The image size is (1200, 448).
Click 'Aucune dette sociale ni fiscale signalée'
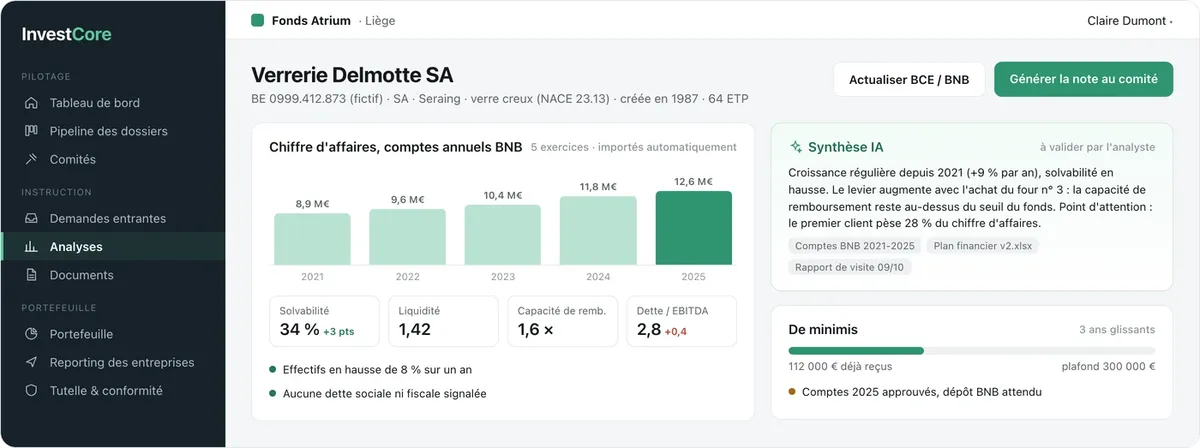click(x=384, y=394)
